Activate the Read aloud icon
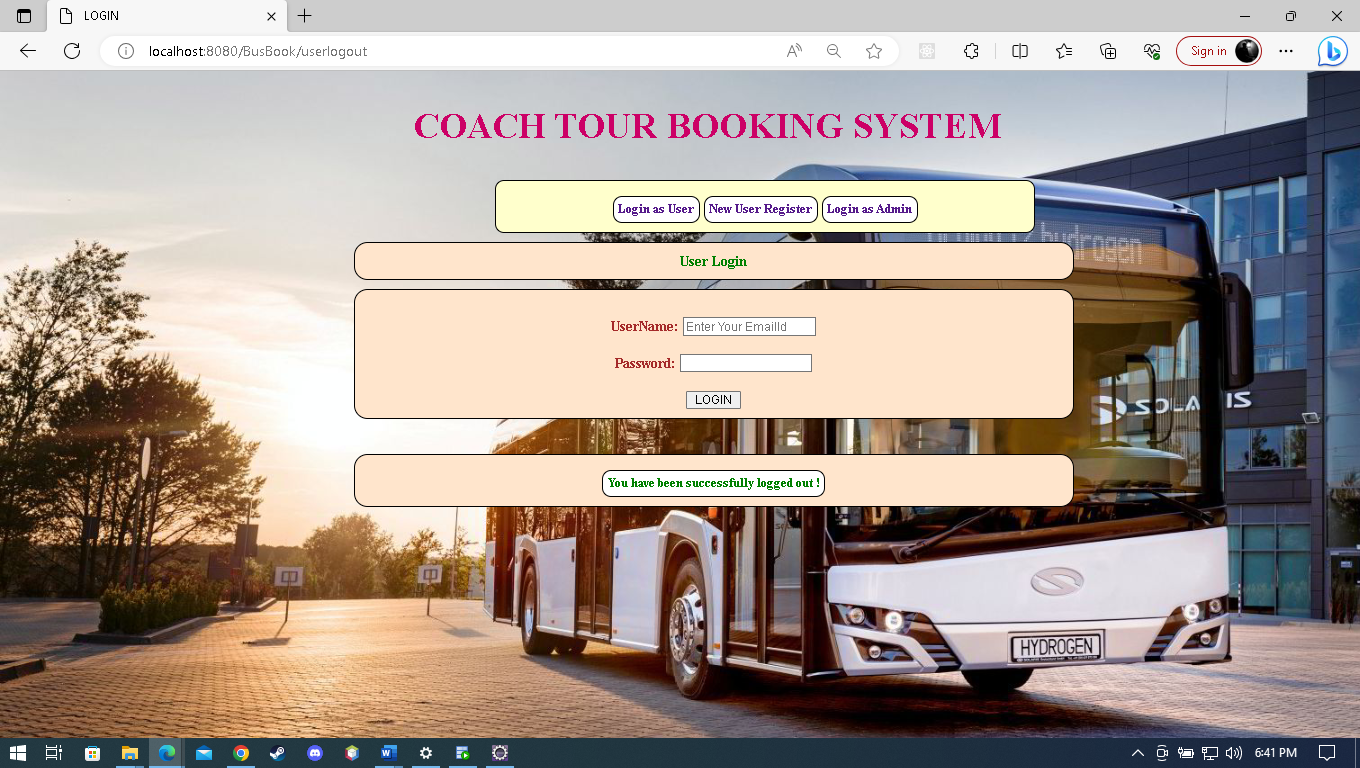 pos(793,50)
